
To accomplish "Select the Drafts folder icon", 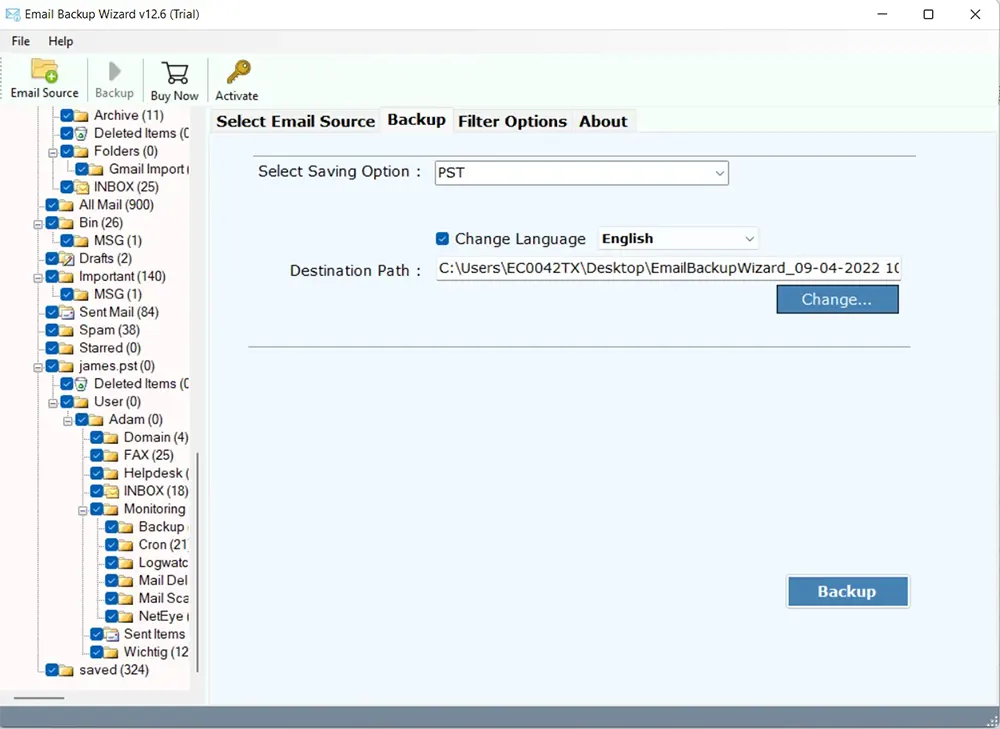I will (x=67, y=259).
